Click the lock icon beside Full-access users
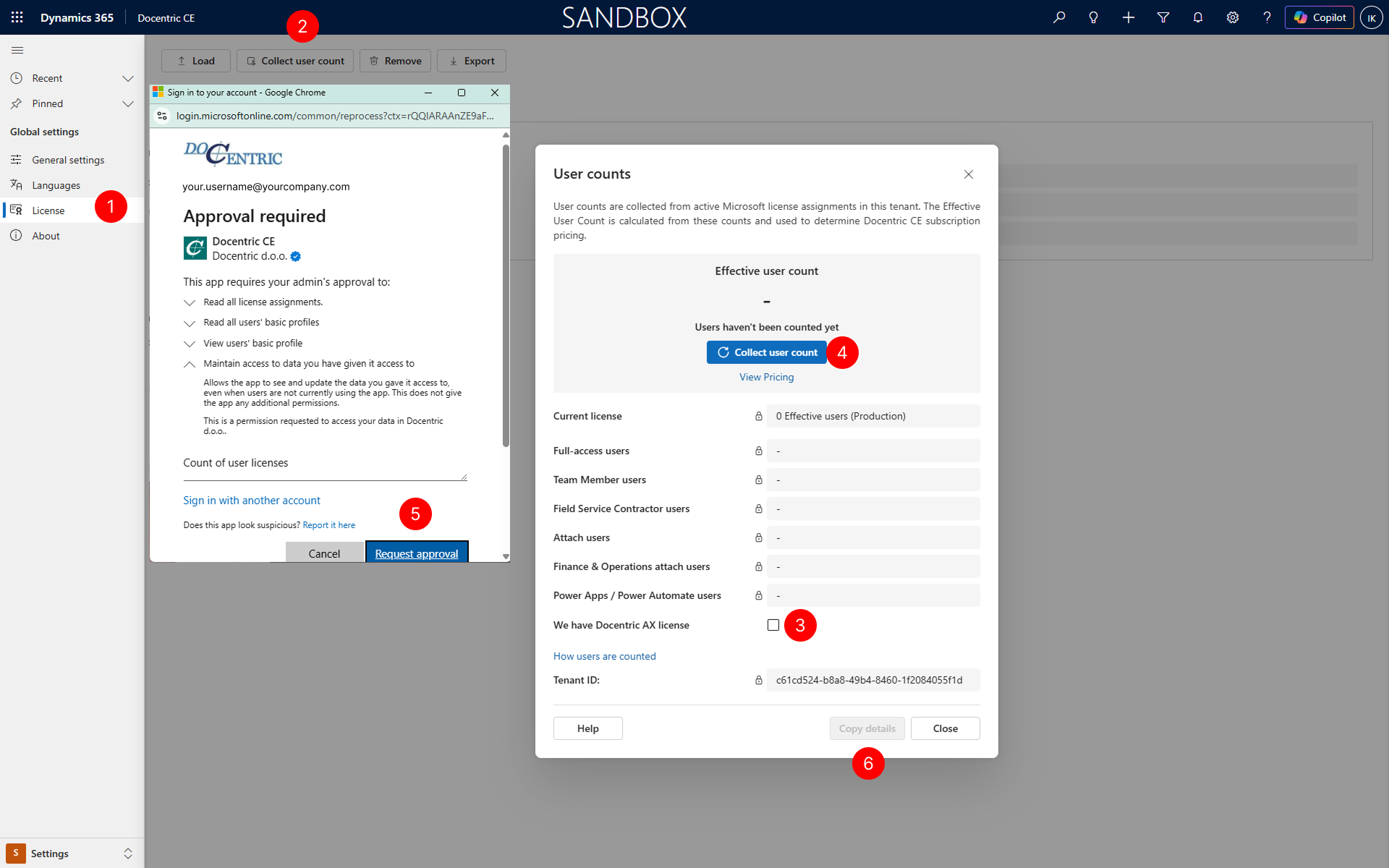The width and height of the screenshot is (1389, 868). 759,451
